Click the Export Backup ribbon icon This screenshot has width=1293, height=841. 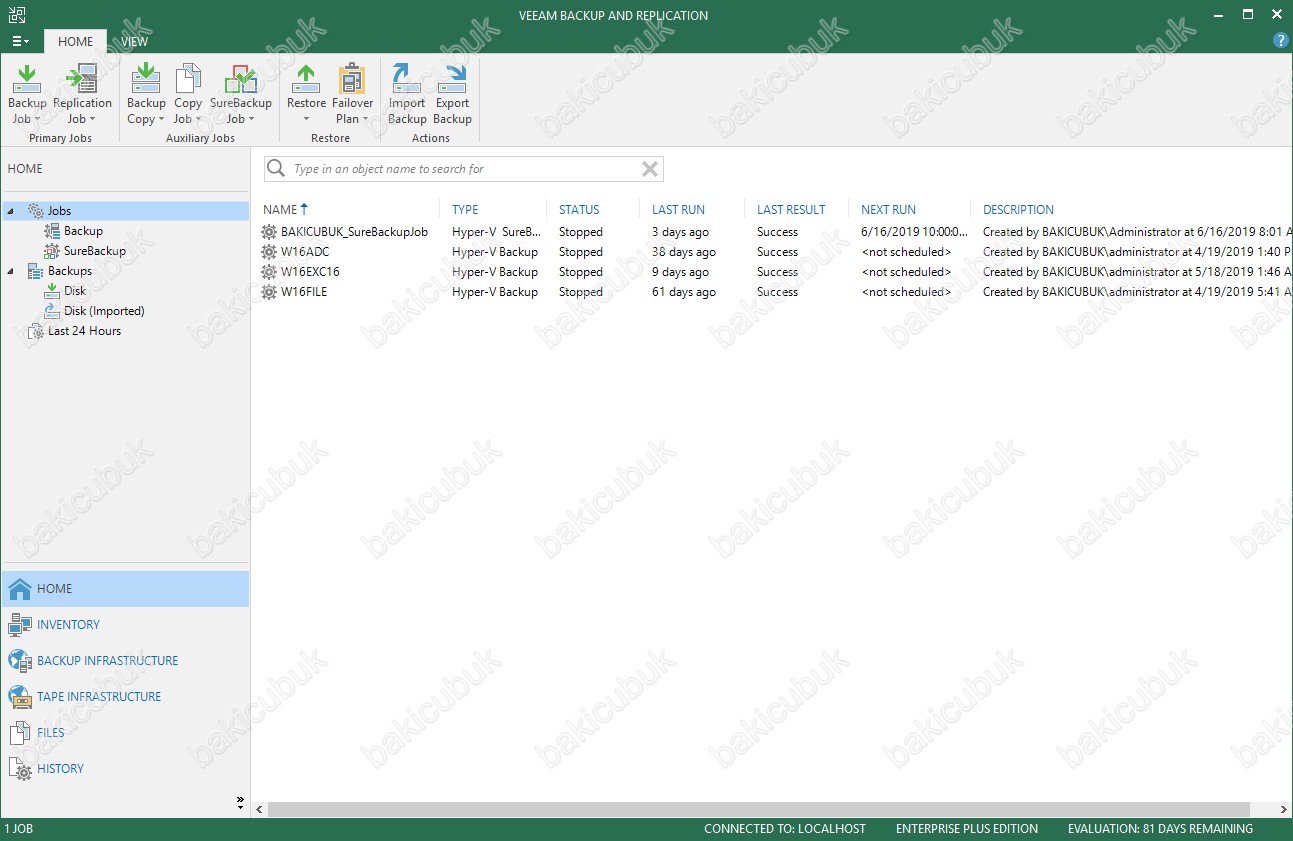(x=452, y=78)
